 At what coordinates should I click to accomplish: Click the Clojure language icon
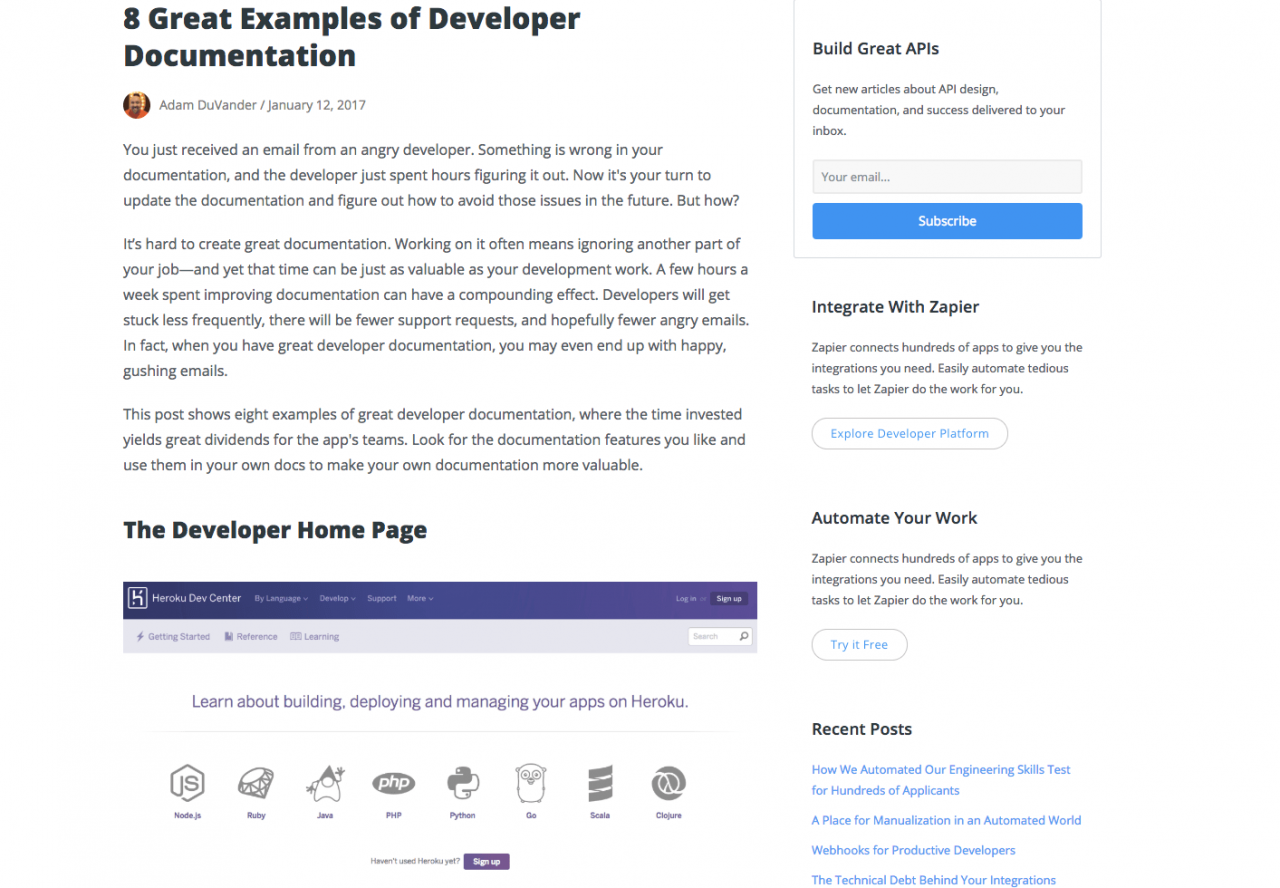tap(668, 784)
